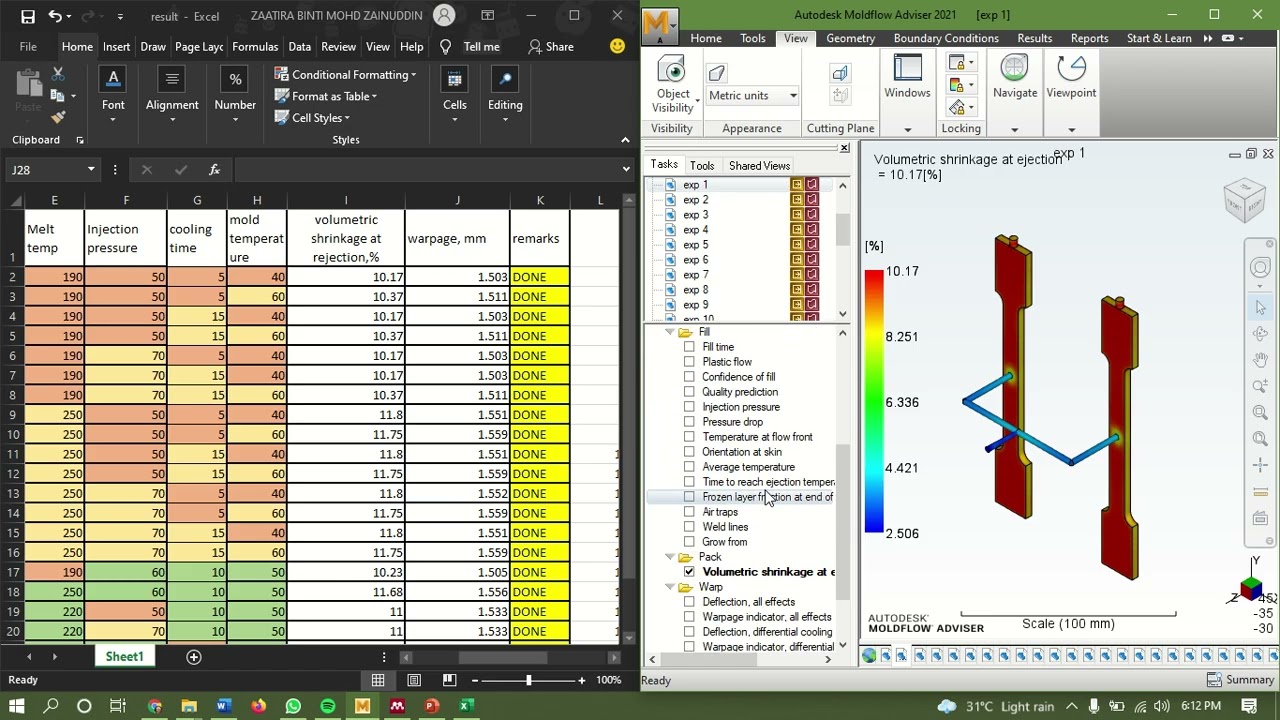The image size is (1280, 720).
Task: Open the Cells group in Excel ribbon
Action: pyautogui.click(x=455, y=95)
